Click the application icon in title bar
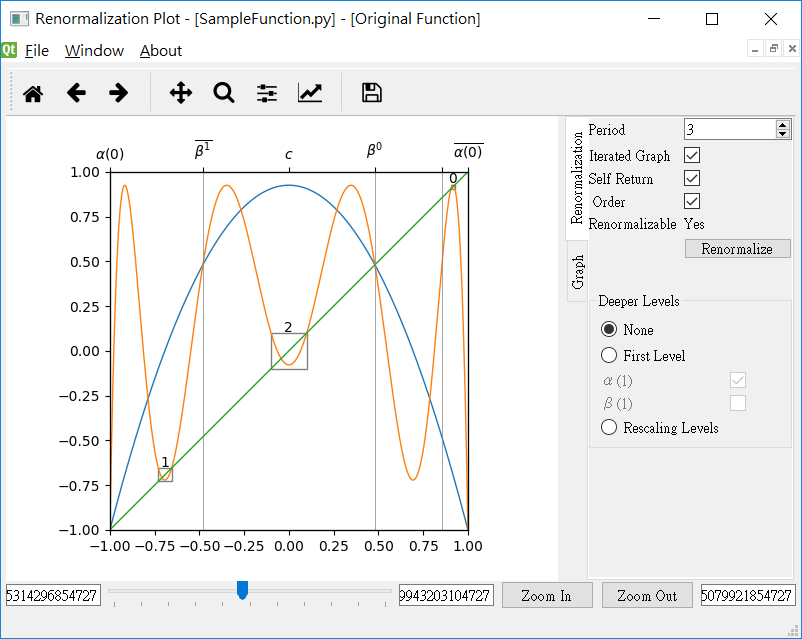The image size is (802, 639). click(x=19, y=19)
